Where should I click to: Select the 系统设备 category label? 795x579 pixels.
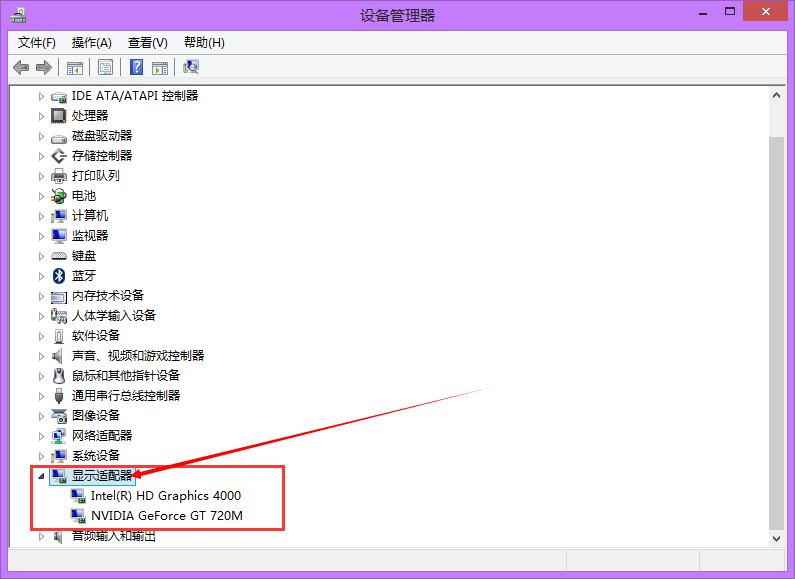click(96, 456)
